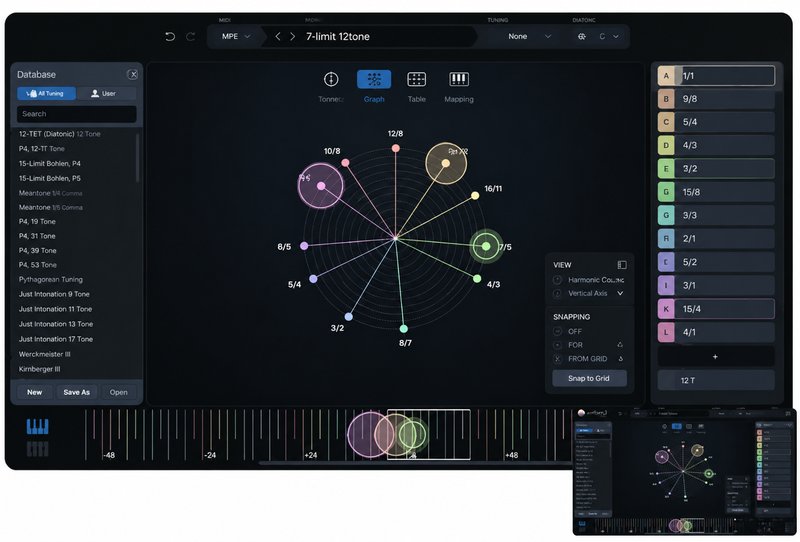Click the white selection box on the keyboard strip

coord(429,434)
